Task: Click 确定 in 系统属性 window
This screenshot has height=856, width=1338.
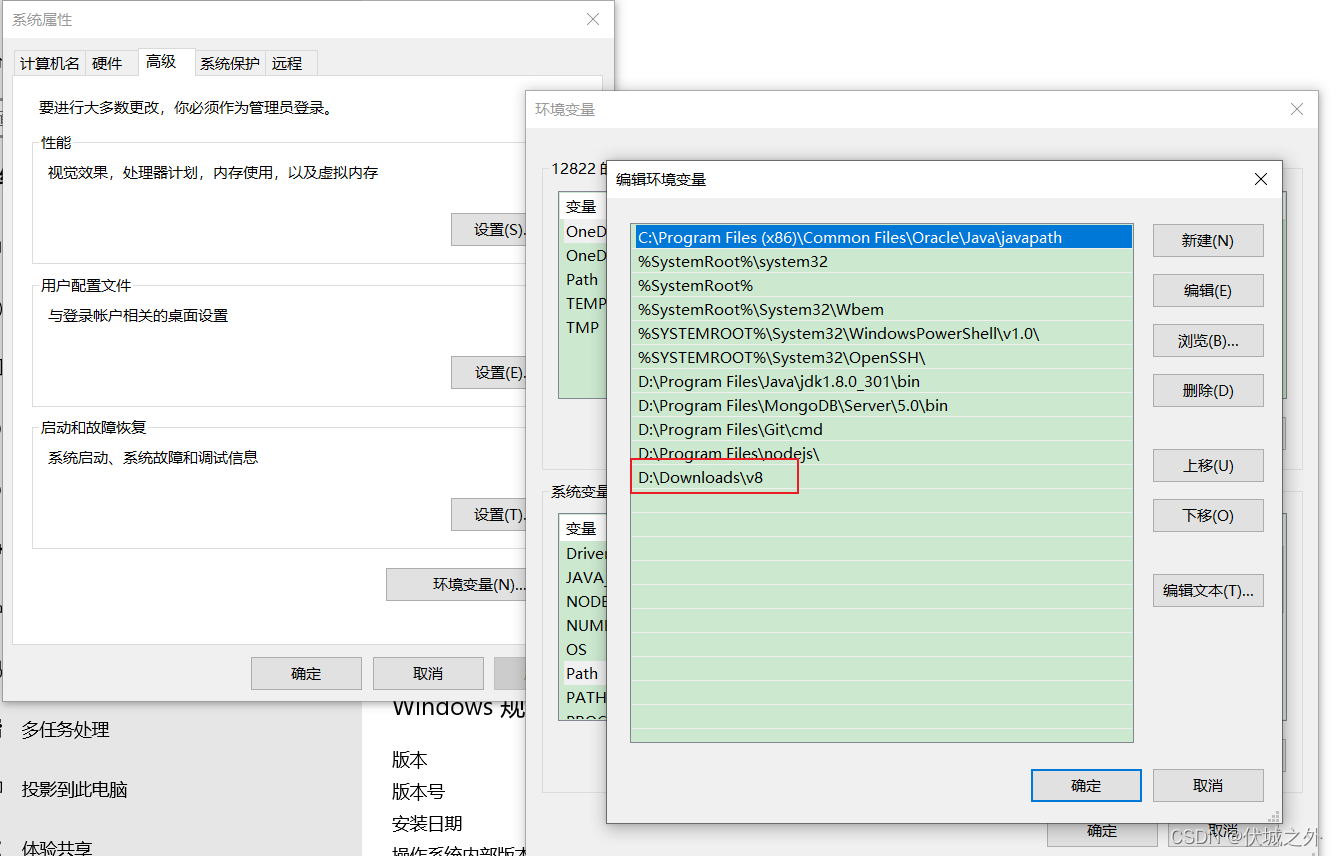Action: click(306, 674)
